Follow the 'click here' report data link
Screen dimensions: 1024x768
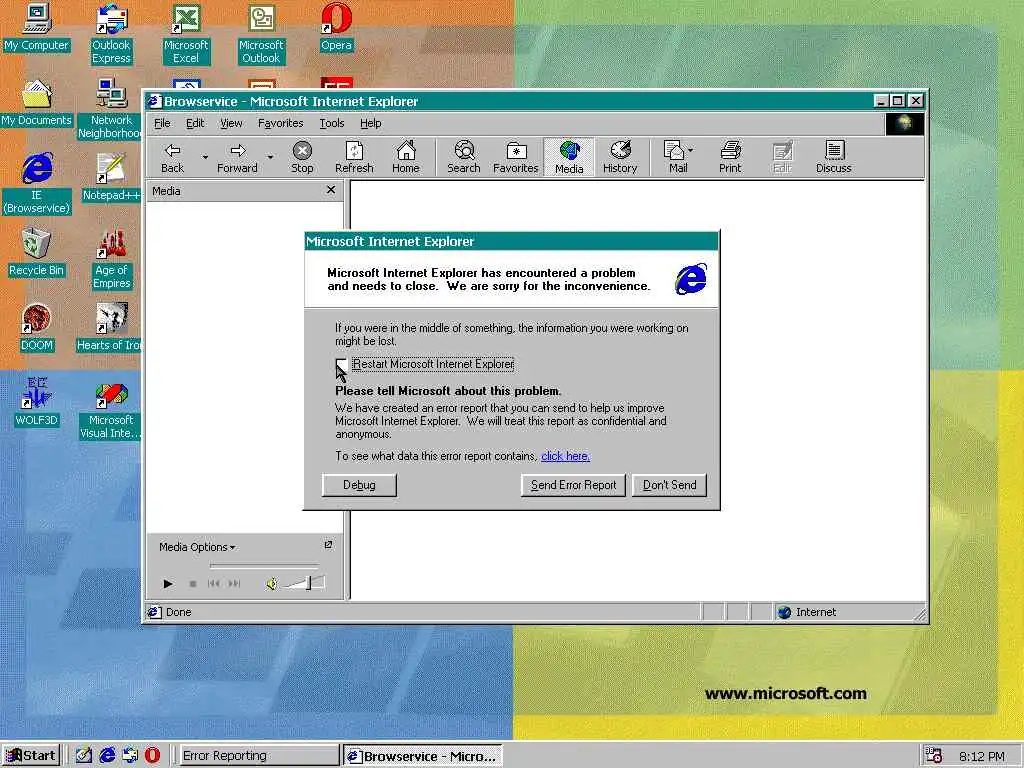point(566,456)
